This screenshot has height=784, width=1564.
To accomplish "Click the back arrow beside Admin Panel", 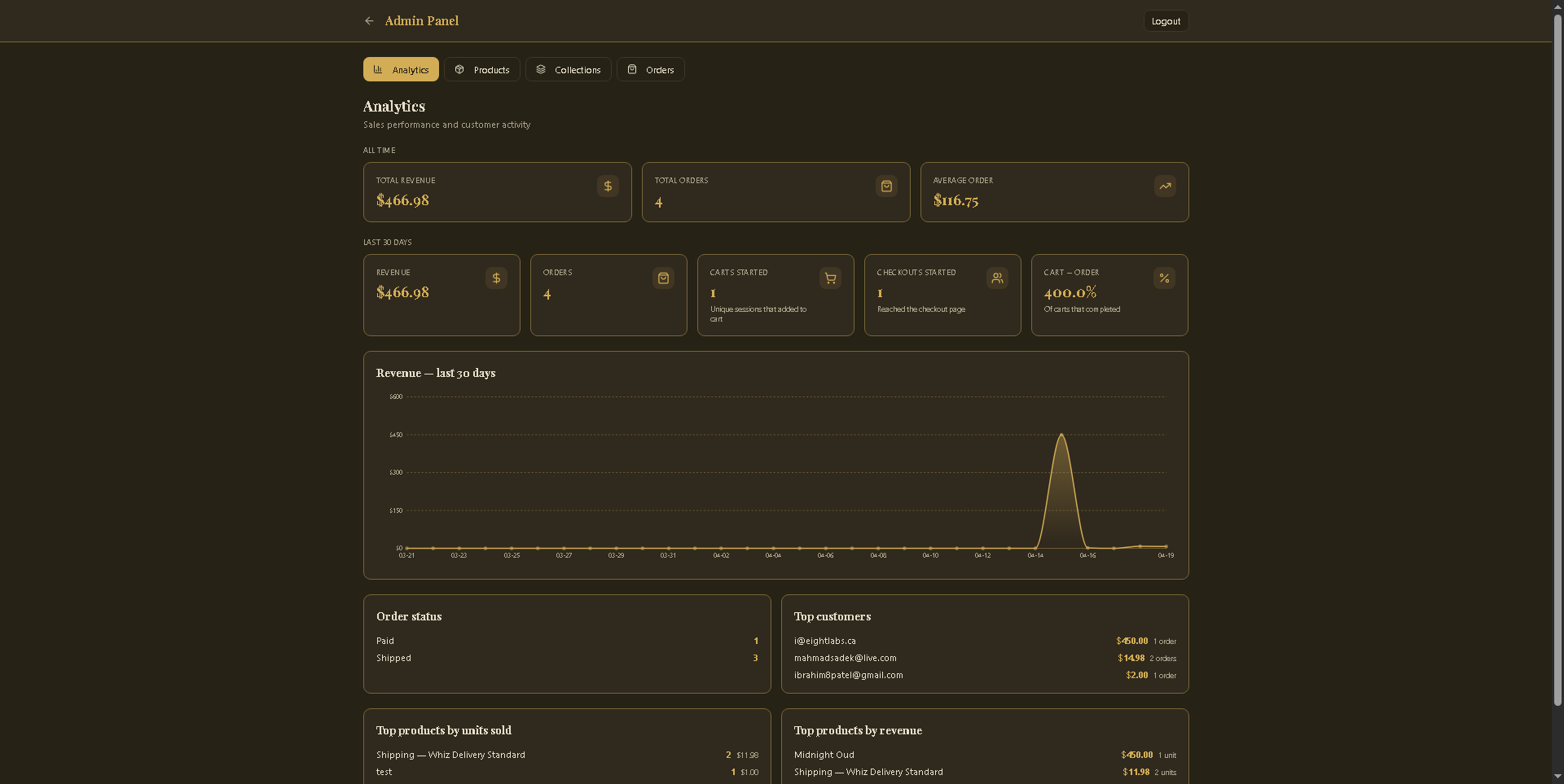I will [x=369, y=21].
